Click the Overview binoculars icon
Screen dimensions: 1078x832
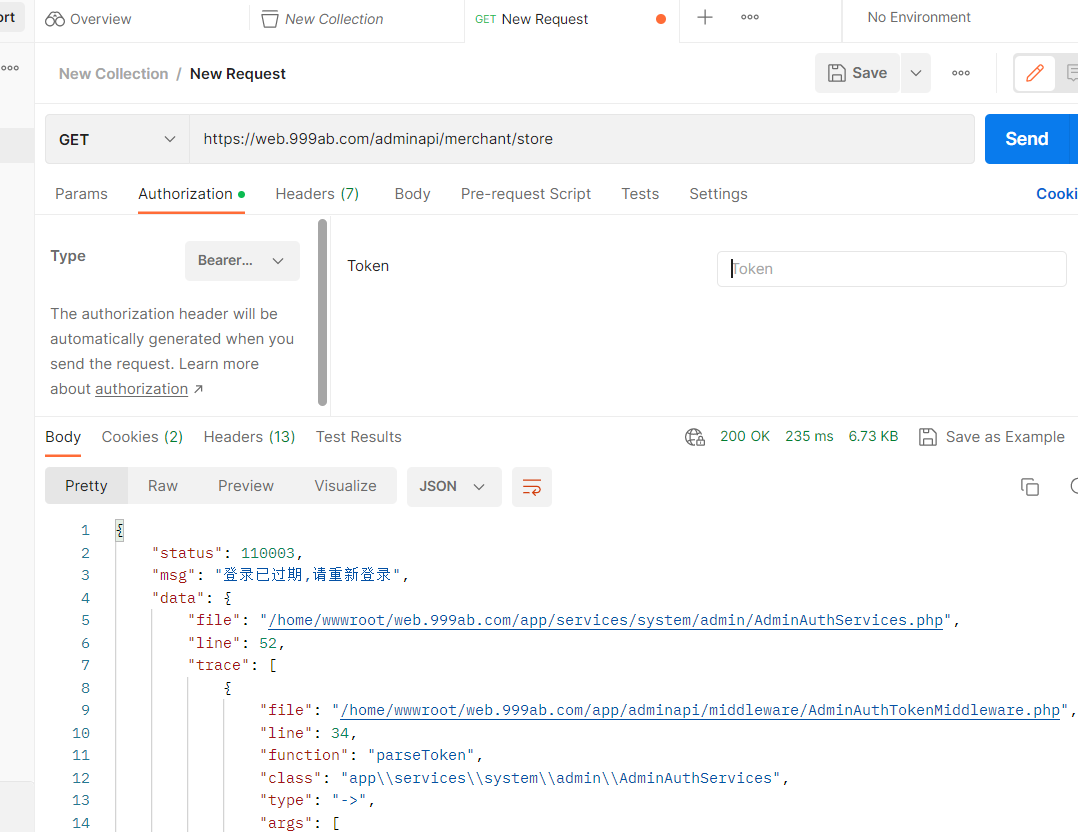click(55, 19)
